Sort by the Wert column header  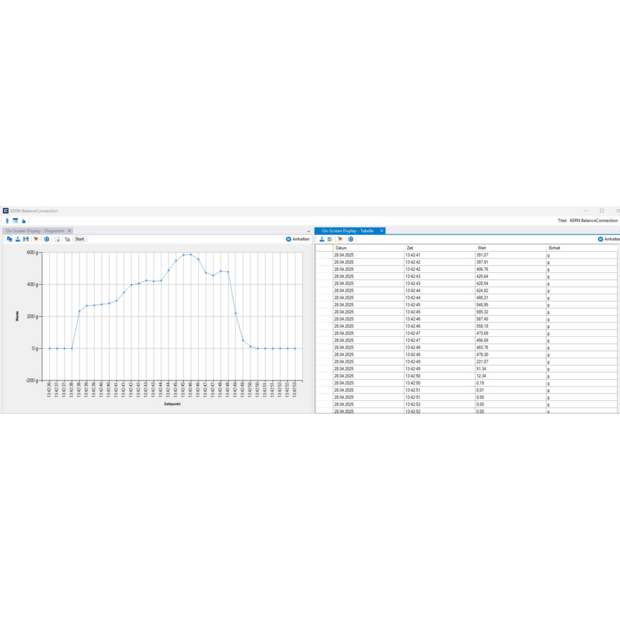click(x=482, y=247)
